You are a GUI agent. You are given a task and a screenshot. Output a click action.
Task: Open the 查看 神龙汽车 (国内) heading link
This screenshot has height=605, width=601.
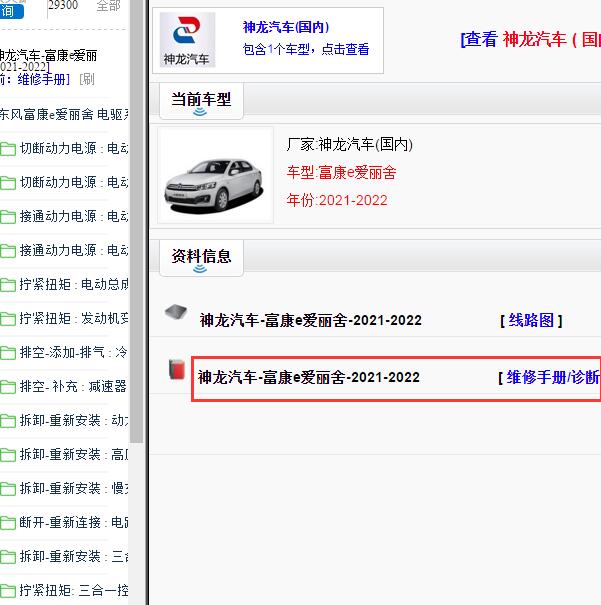pyautogui.click(x=530, y=39)
